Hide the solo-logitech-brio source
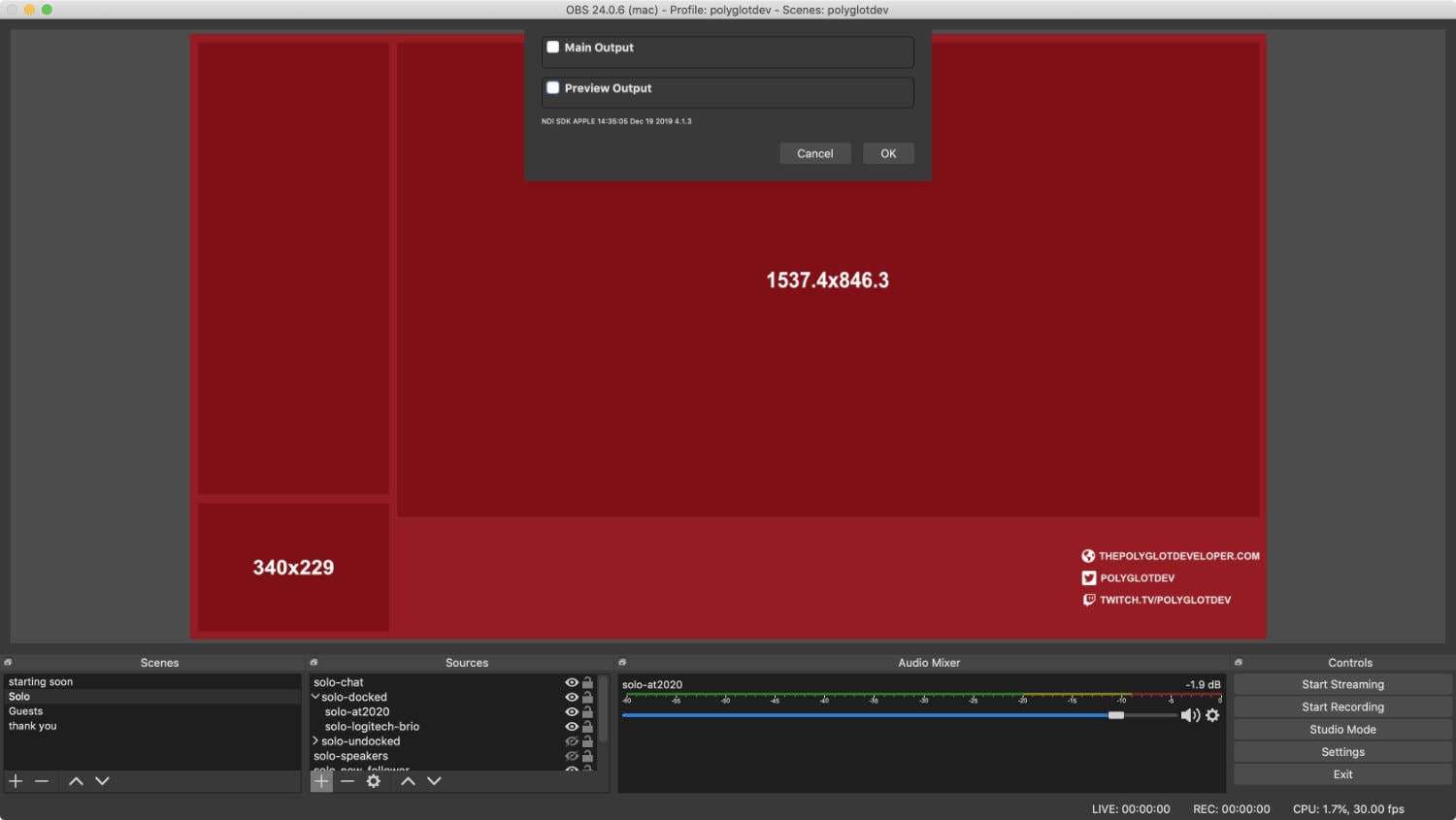This screenshot has width=1456, height=820. pyautogui.click(x=572, y=726)
